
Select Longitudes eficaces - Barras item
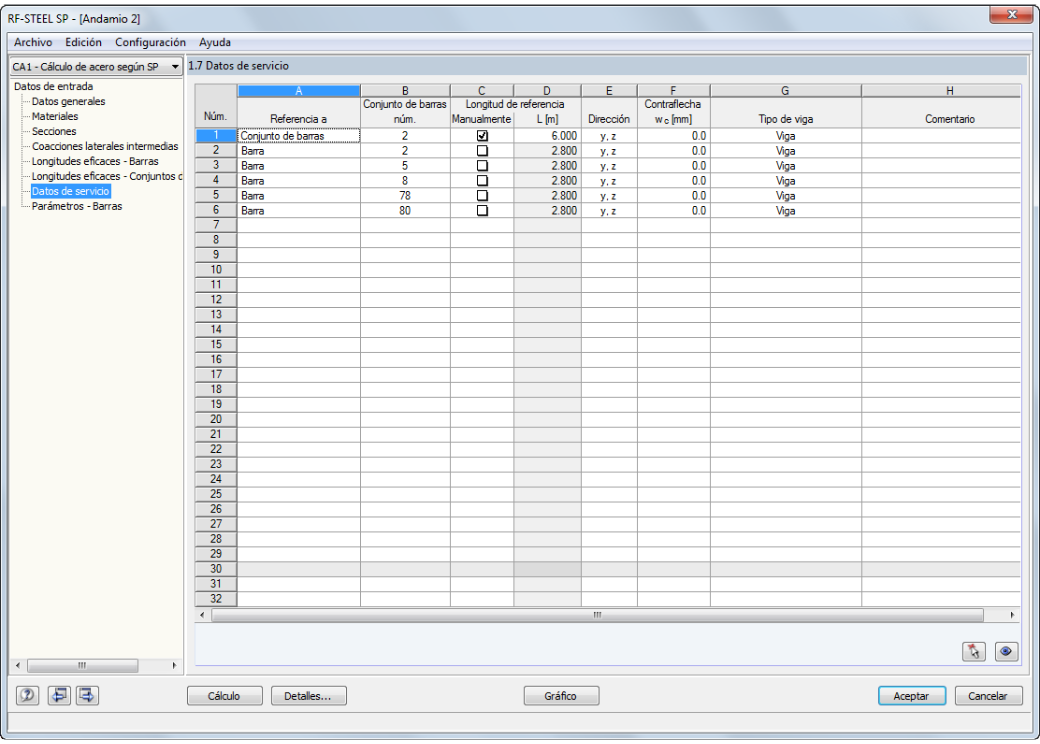coord(95,161)
